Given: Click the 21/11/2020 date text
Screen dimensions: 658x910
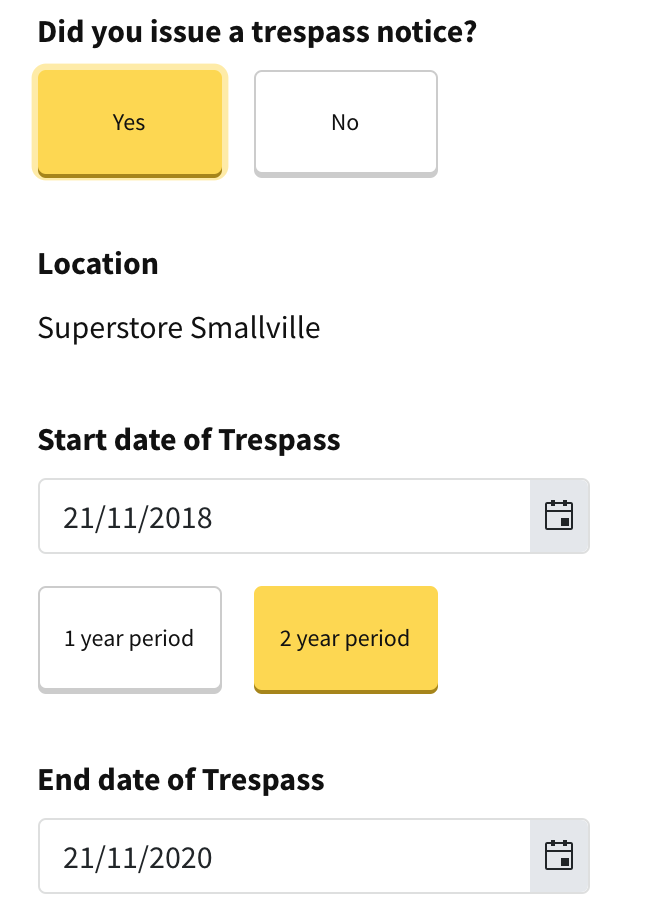Looking at the screenshot, I should click(x=138, y=858).
